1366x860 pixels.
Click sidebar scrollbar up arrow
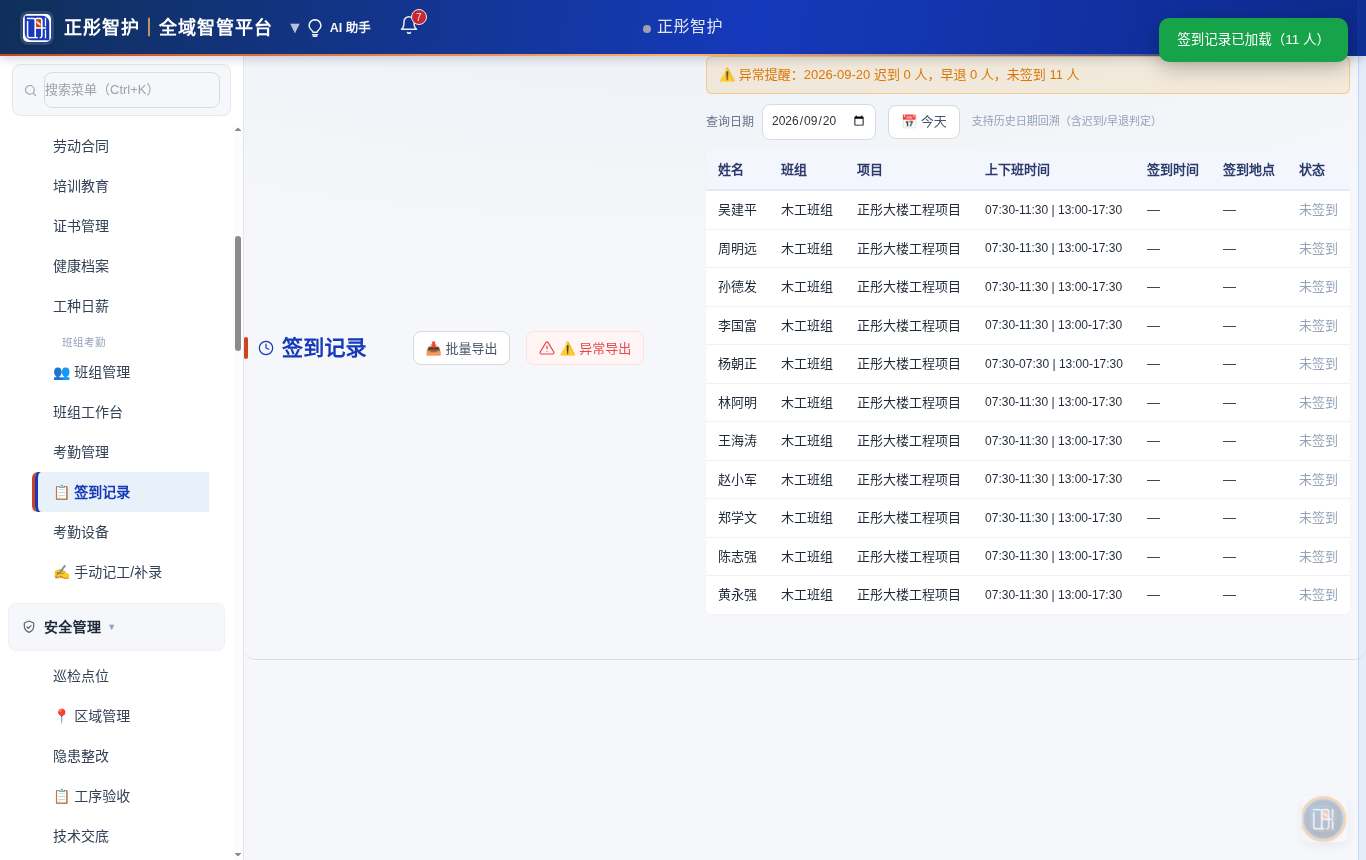238,129
